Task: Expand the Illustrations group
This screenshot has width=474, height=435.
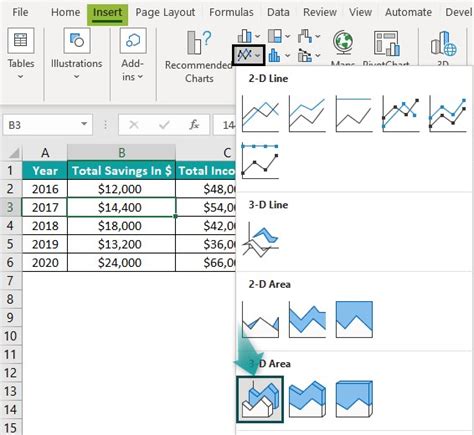Action: [x=77, y=53]
